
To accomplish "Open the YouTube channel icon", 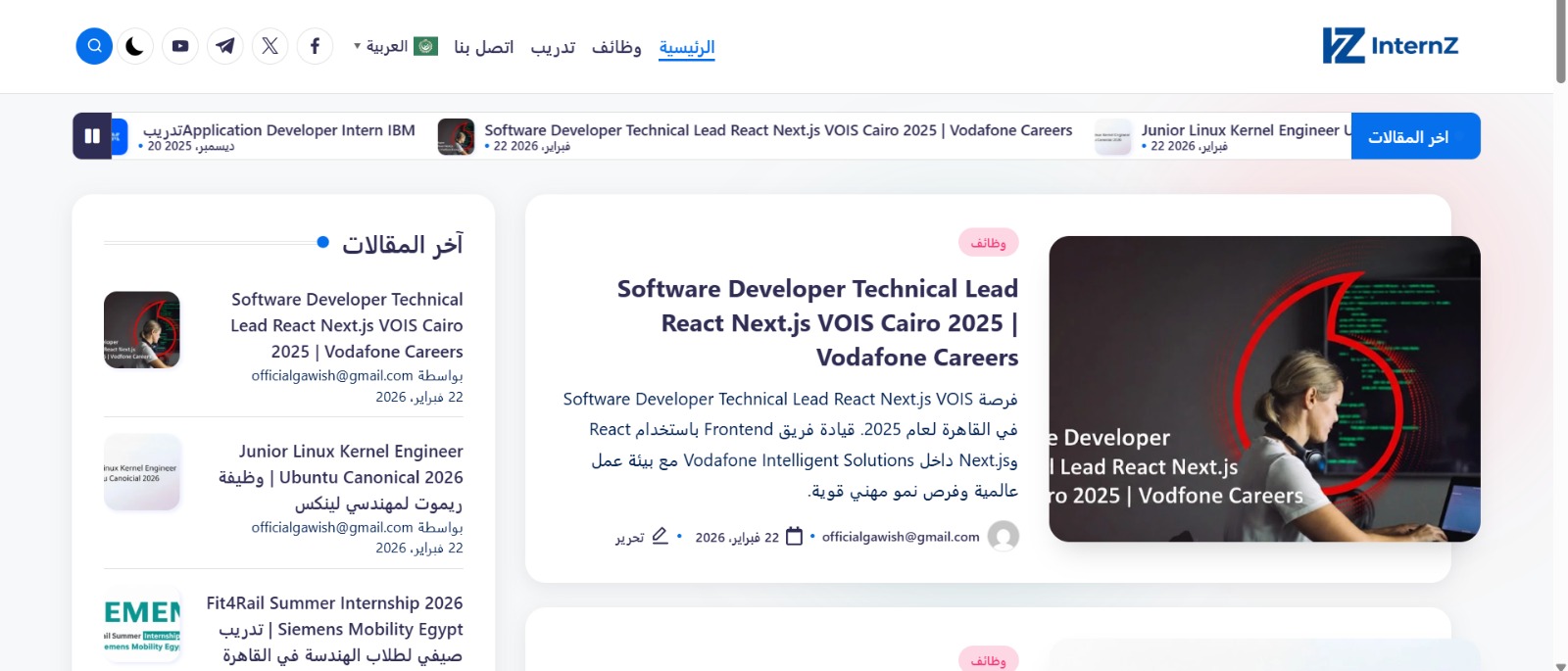I will (x=180, y=46).
